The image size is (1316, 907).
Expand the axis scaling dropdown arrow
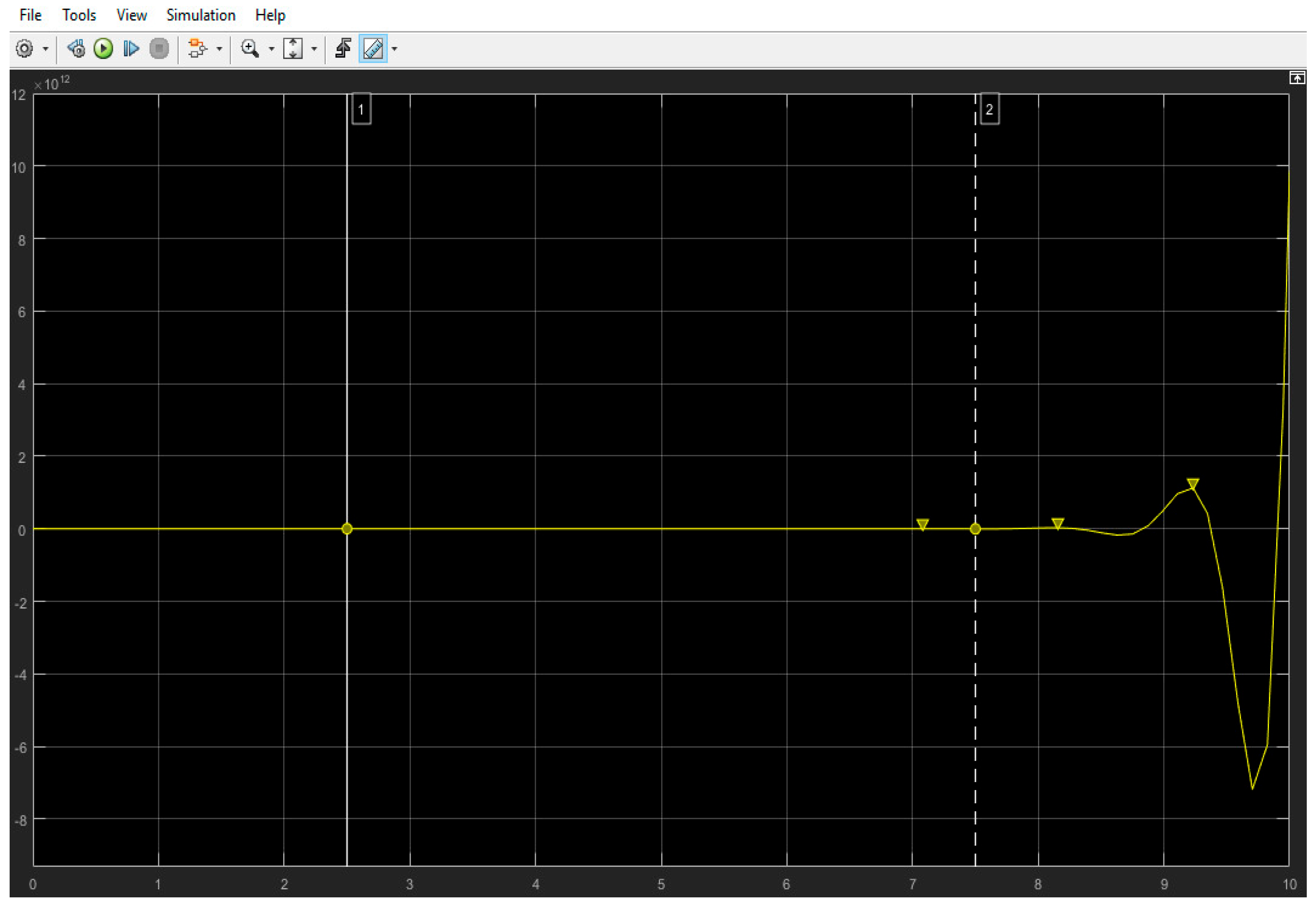click(314, 49)
